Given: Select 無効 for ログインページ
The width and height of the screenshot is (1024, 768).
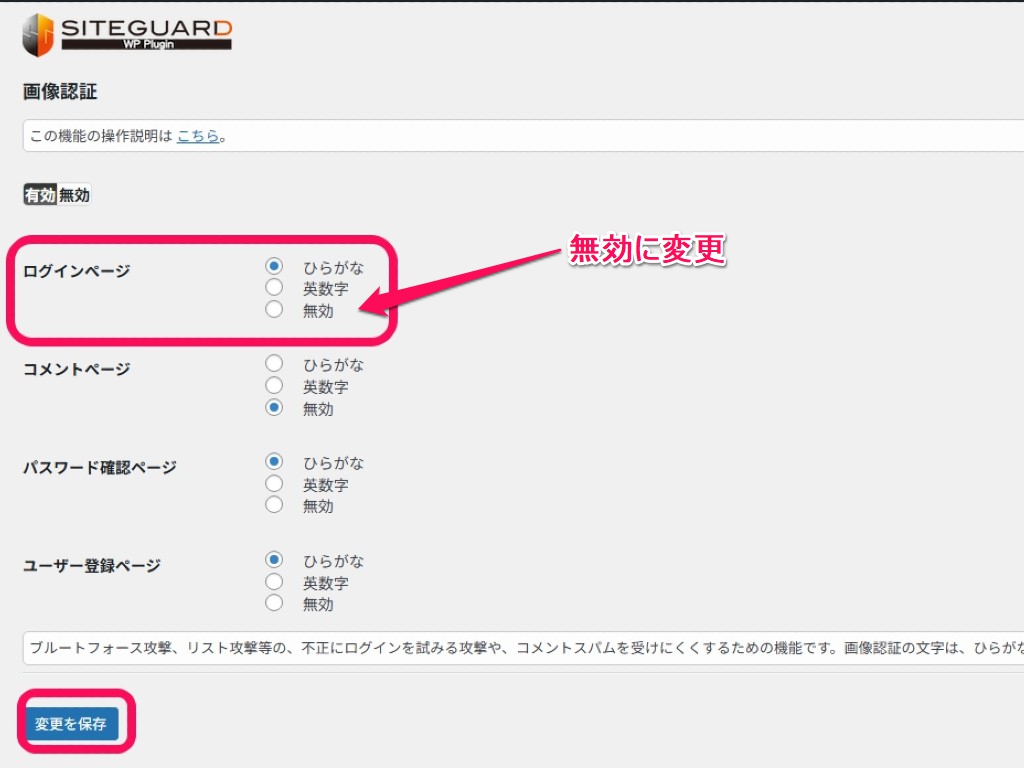Looking at the screenshot, I should coord(273,309).
